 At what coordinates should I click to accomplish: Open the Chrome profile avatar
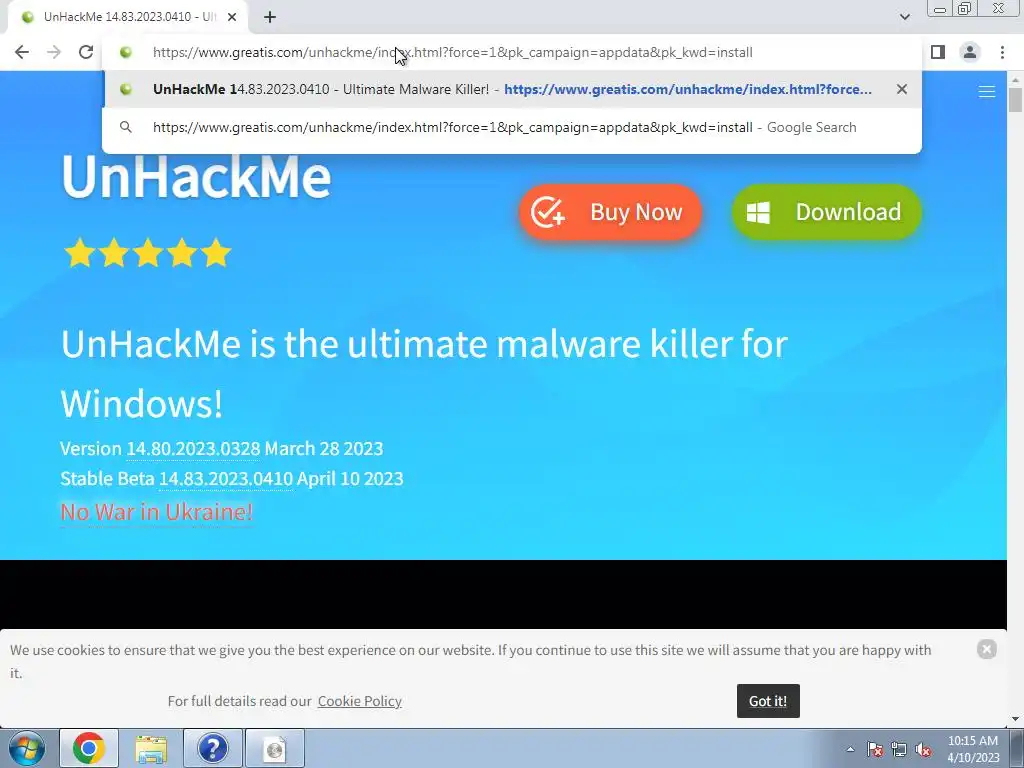pos(970,52)
